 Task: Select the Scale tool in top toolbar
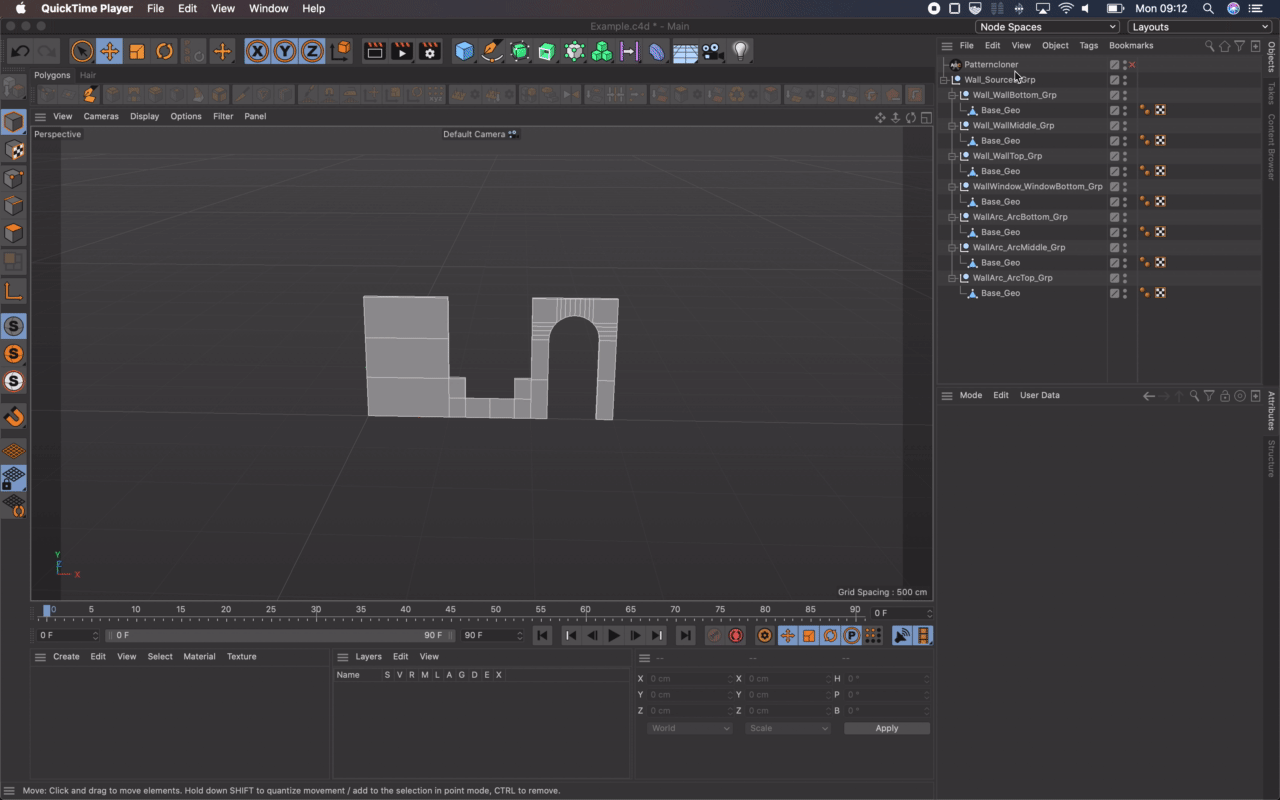pos(137,51)
